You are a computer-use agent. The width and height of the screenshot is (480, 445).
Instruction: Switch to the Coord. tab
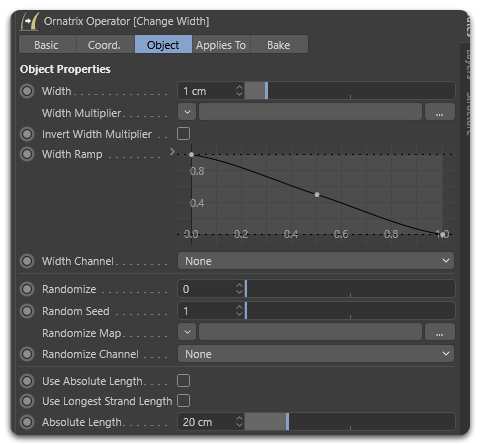tap(105, 45)
